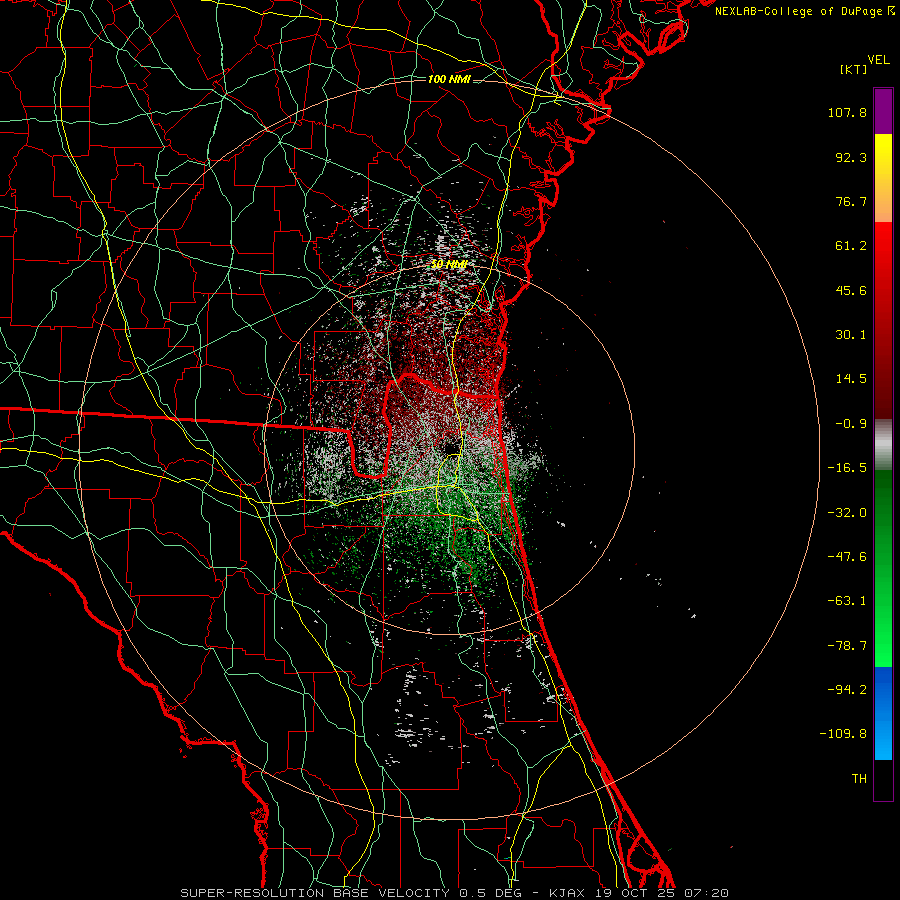Click the VEL legend title
The image size is (900, 900).
point(878,60)
